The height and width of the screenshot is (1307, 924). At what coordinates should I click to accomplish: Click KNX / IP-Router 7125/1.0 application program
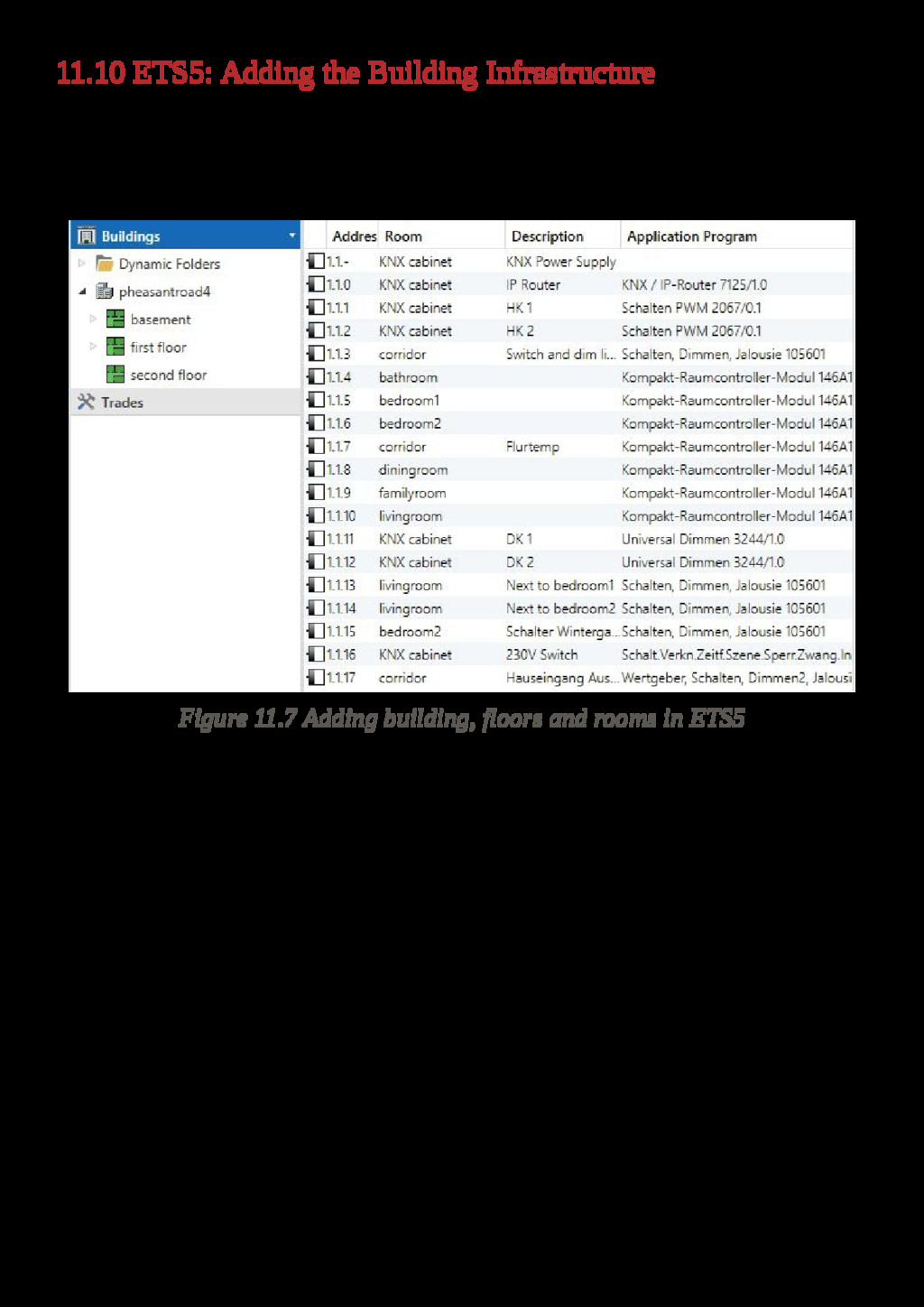pos(694,284)
